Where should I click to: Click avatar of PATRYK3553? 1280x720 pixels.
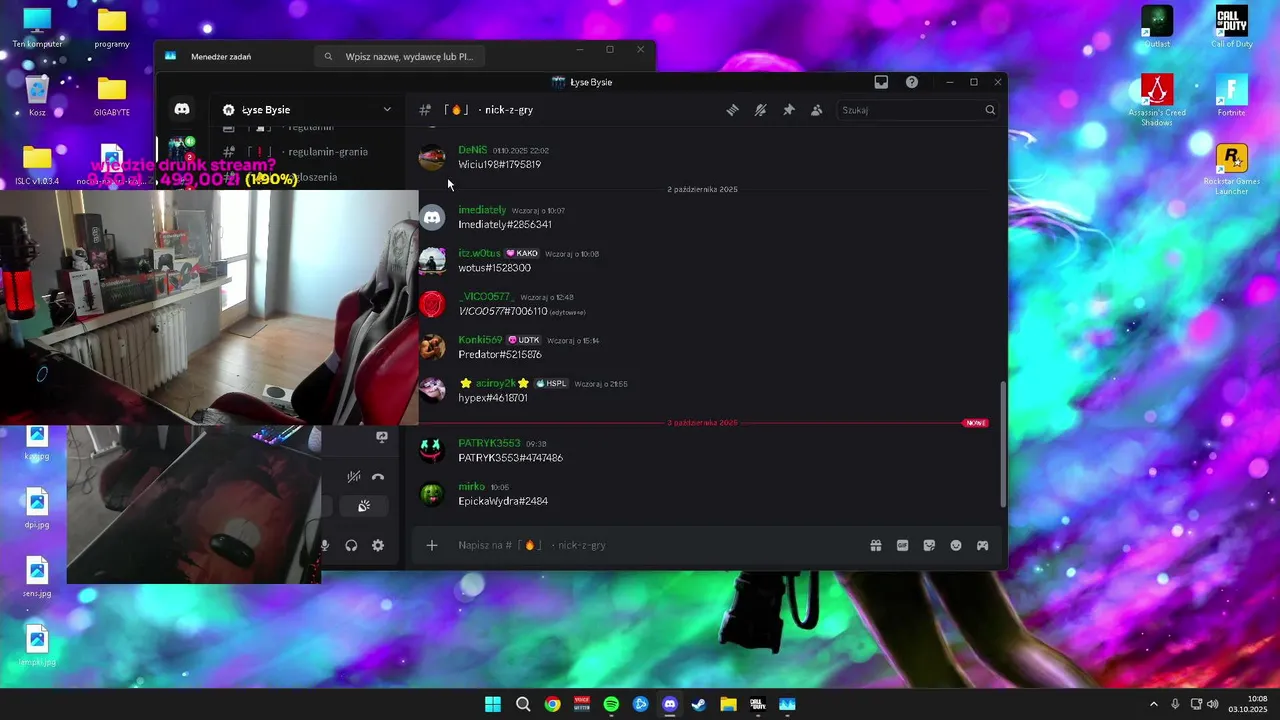pos(432,450)
